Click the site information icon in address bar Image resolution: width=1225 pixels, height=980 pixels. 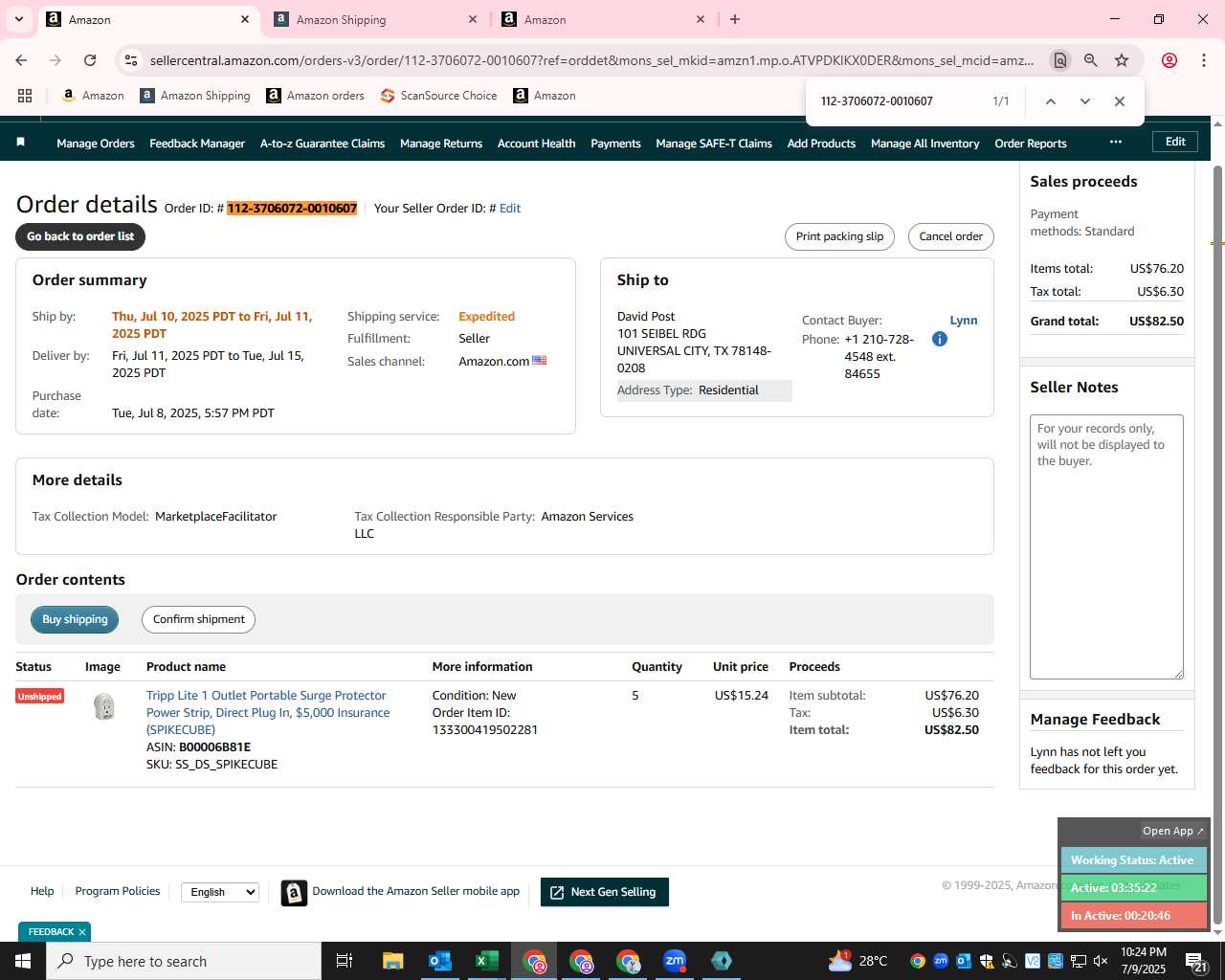point(132,60)
